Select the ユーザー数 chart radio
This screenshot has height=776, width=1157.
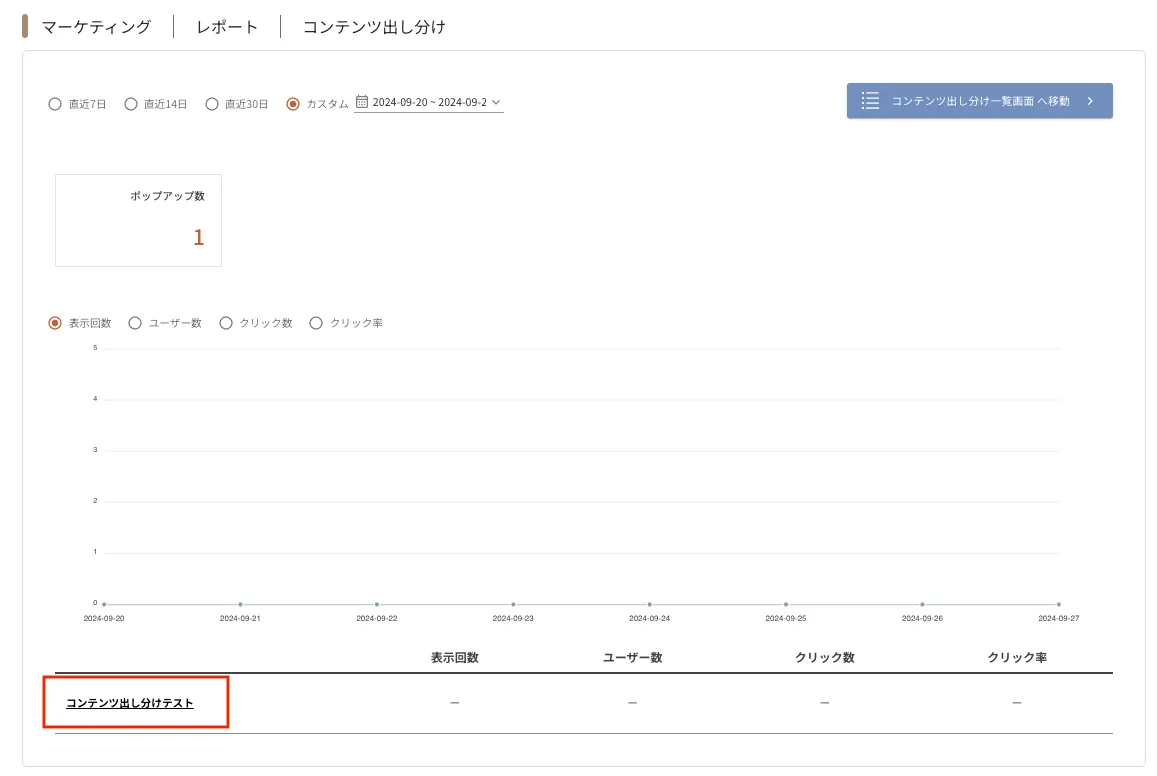[x=135, y=323]
